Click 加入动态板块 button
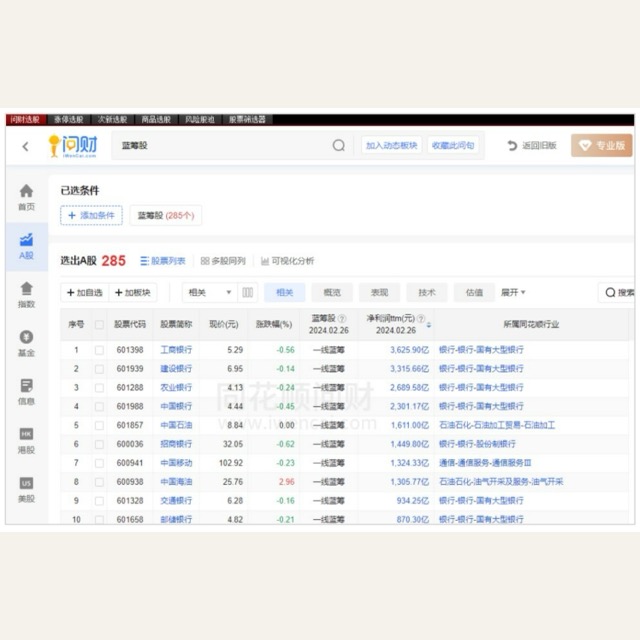The width and height of the screenshot is (640, 640). pos(391,145)
